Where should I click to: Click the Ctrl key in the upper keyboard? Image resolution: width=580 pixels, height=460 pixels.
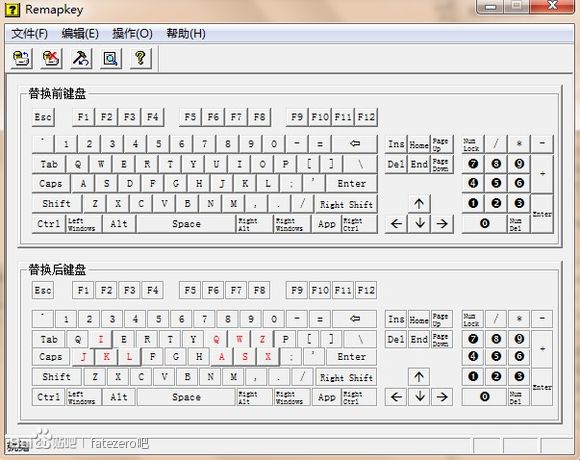(x=49, y=224)
